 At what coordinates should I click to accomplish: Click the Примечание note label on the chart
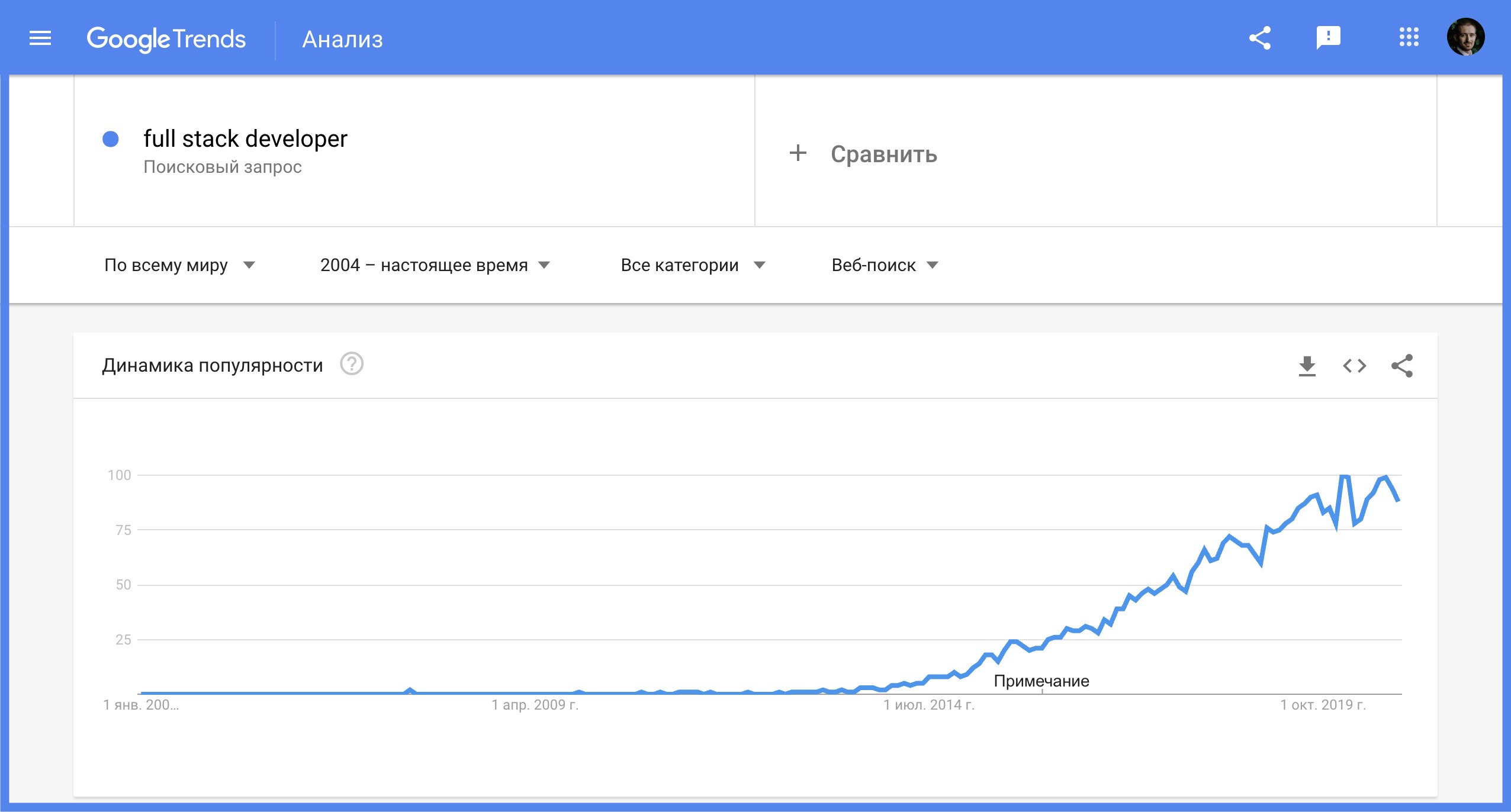point(1041,681)
